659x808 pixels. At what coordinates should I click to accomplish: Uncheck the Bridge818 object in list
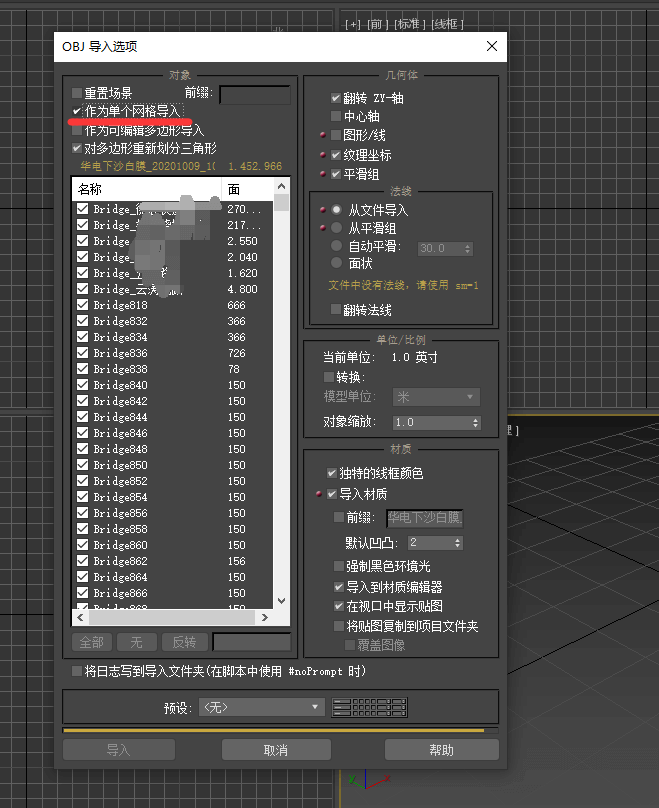(x=82, y=305)
